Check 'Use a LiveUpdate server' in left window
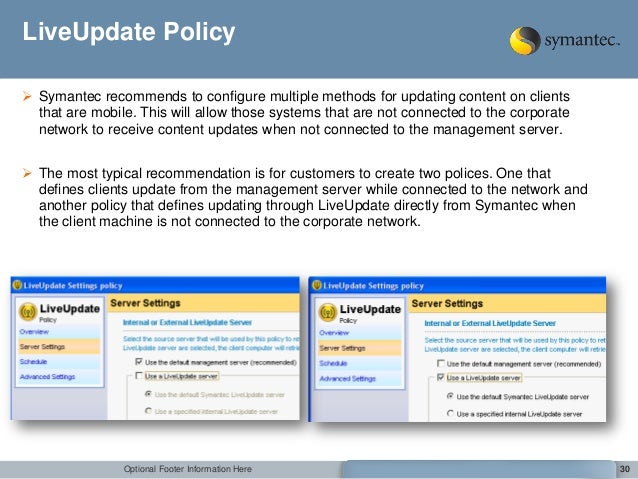Image resolution: width=638 pixels, height=479 pixels. pos(139,376)
